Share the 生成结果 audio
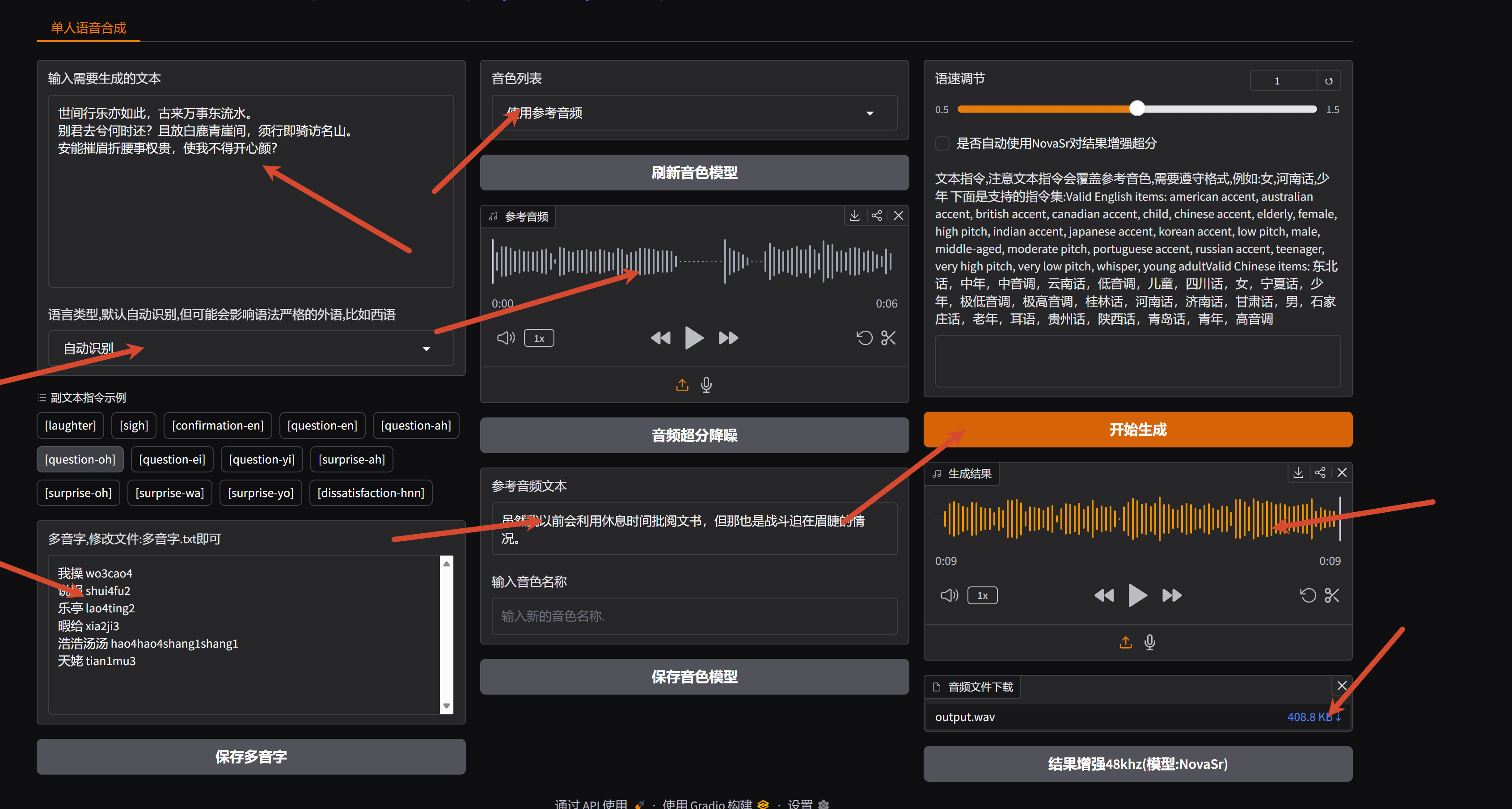This screenshot has width=1512, height=809. [x=1320, y=472]
